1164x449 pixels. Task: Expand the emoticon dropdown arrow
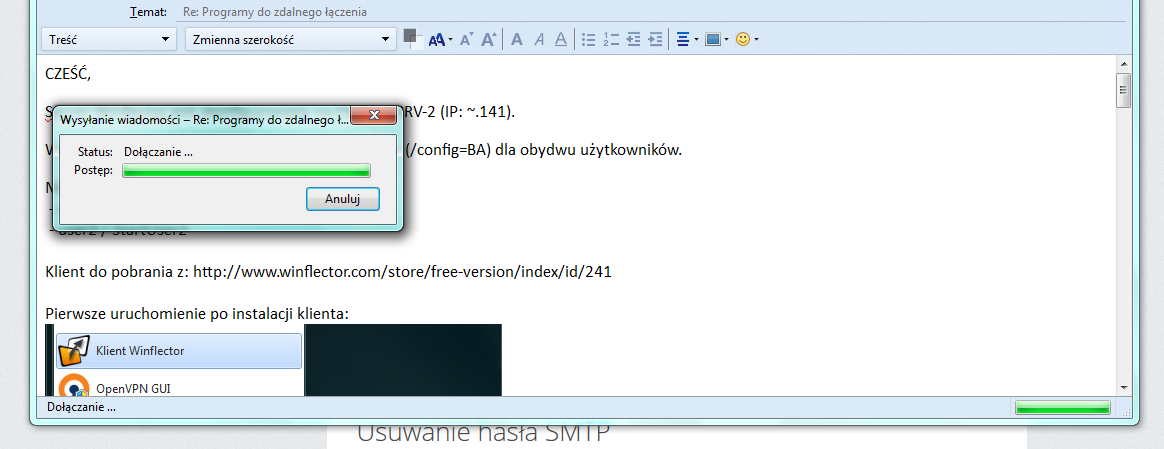[756, 40]
